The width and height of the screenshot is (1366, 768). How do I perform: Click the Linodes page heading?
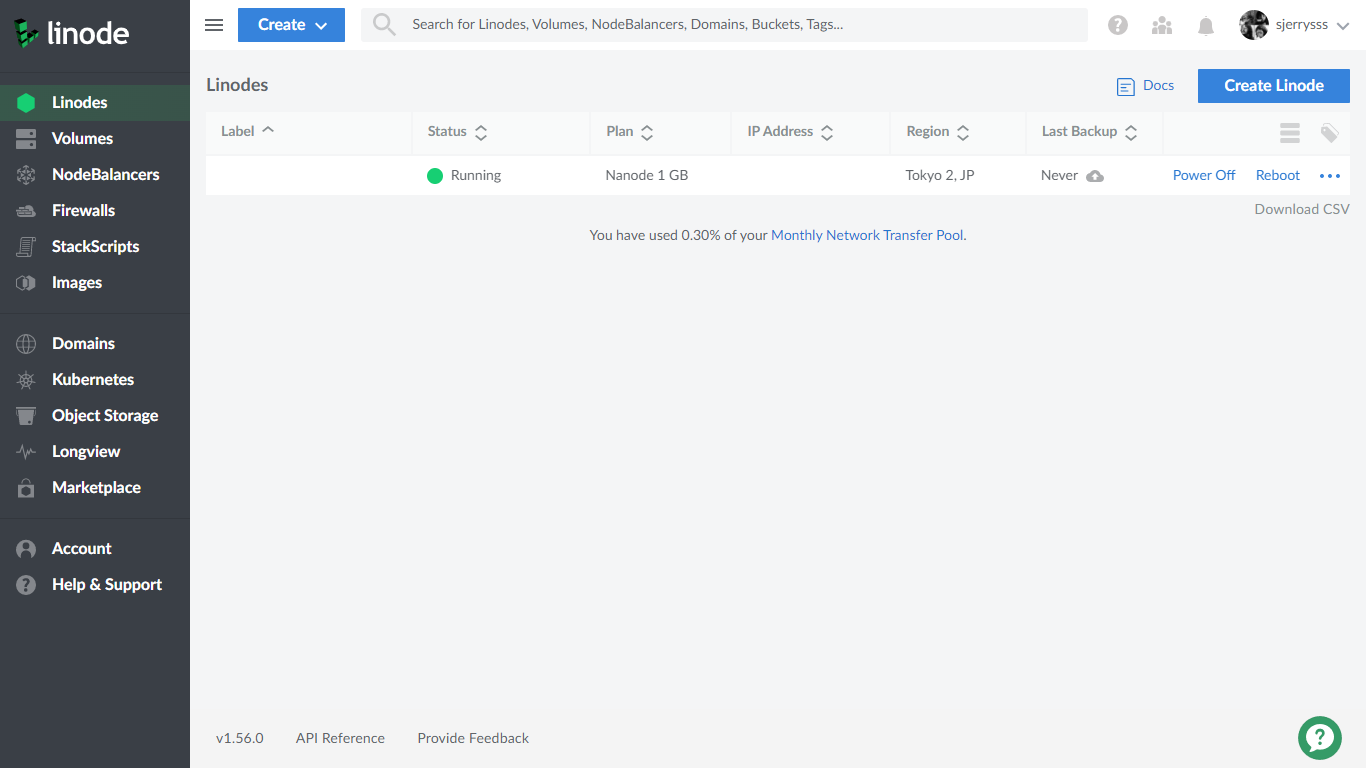click(x=237, y=85)
